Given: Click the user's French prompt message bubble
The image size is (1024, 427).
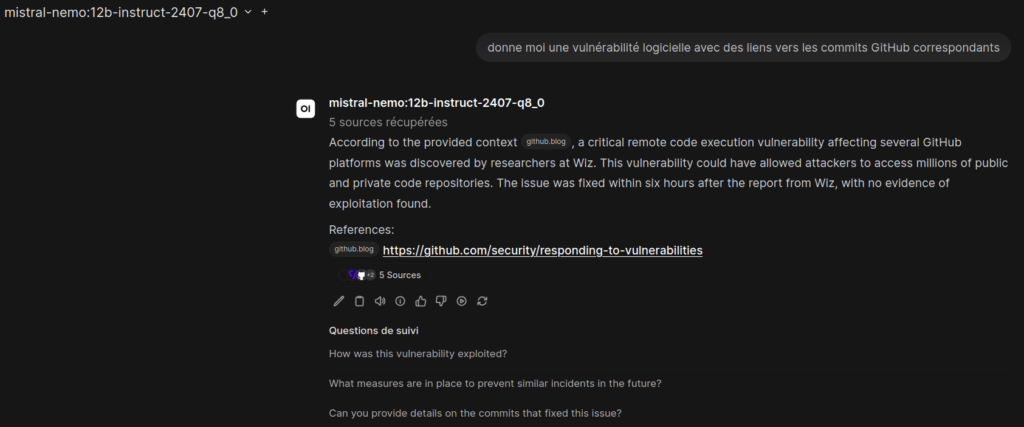Looking at the screenshot, I should point(742,47).
